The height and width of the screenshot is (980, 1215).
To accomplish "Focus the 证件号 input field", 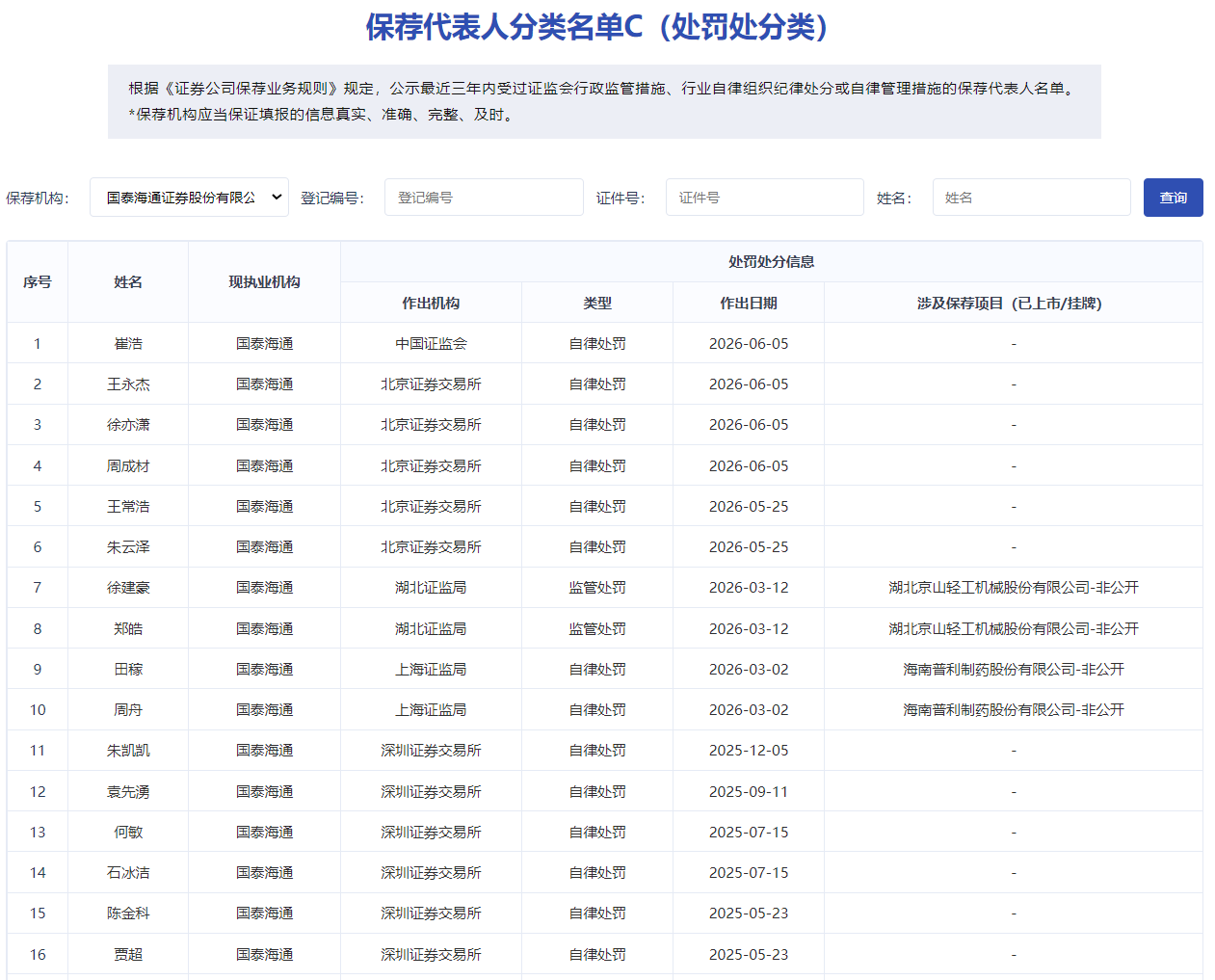I will tap(764, 198).
